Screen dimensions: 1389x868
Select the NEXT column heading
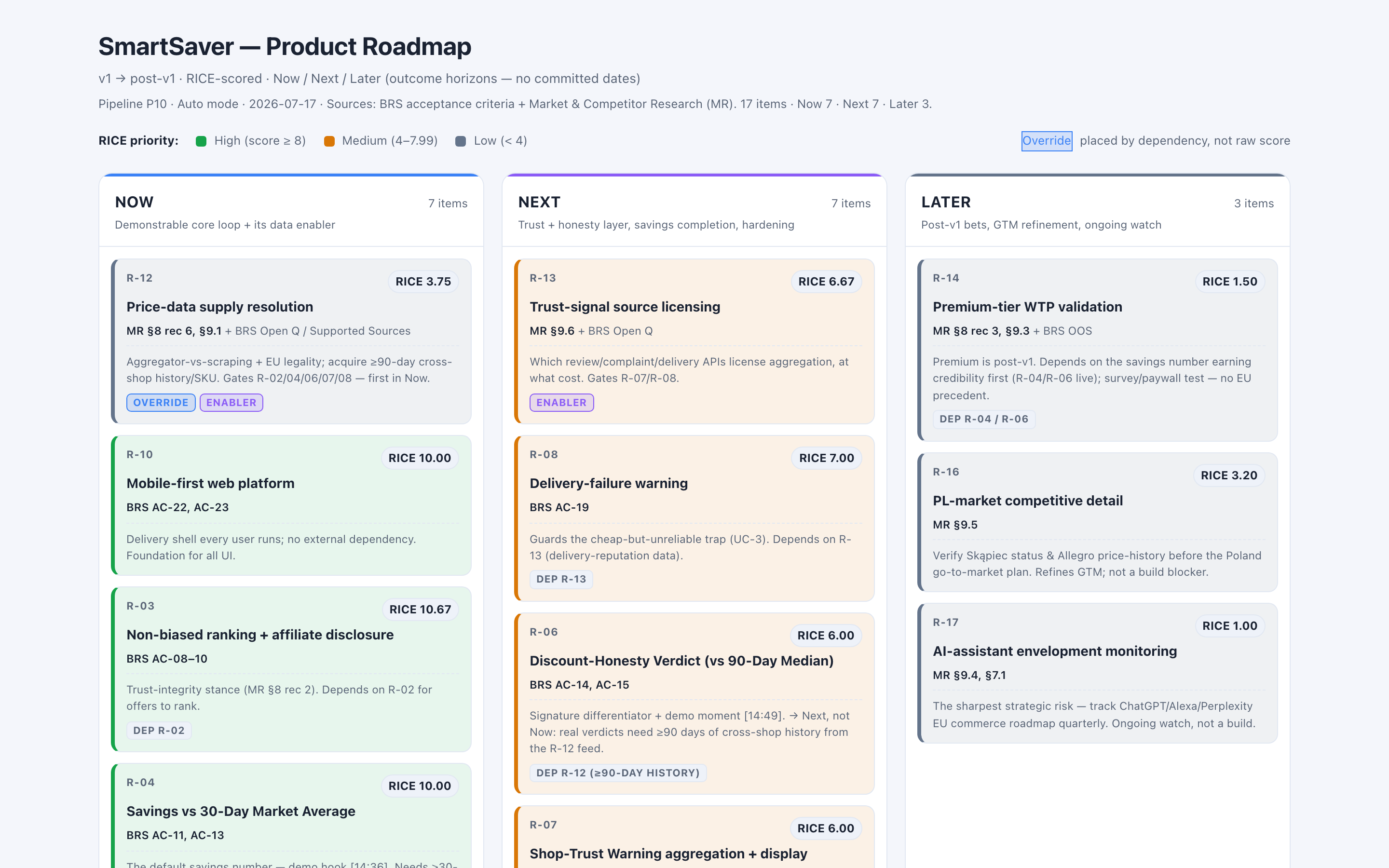(539, 202)
